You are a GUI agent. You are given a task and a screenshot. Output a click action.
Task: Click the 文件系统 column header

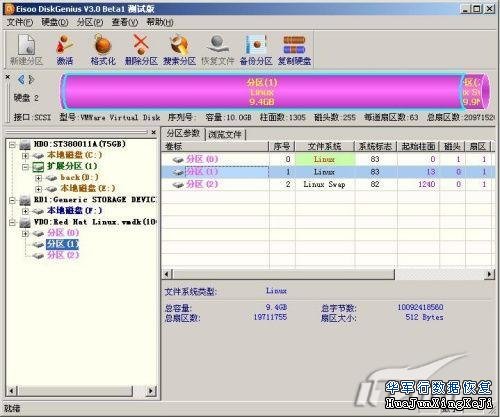pos(324,146)
